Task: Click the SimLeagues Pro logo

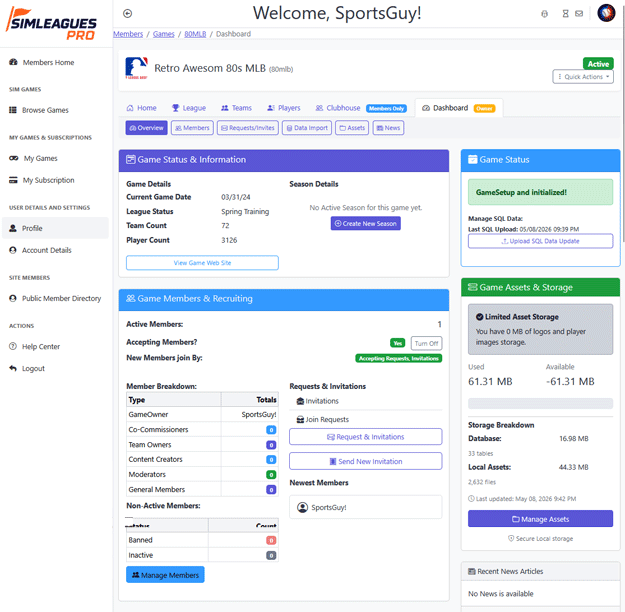Action: 51,24
